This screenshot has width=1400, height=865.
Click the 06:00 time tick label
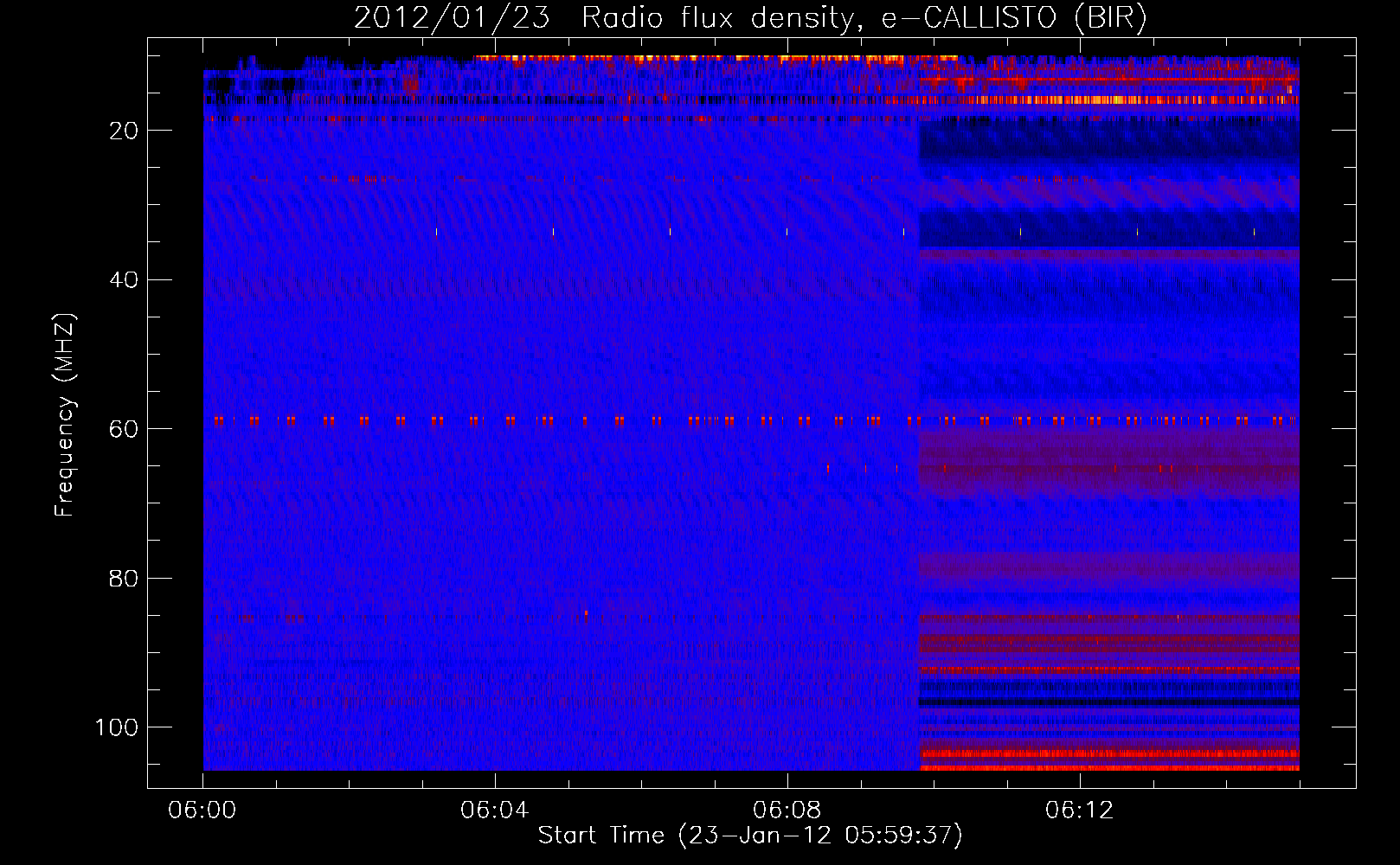(202, 811)
